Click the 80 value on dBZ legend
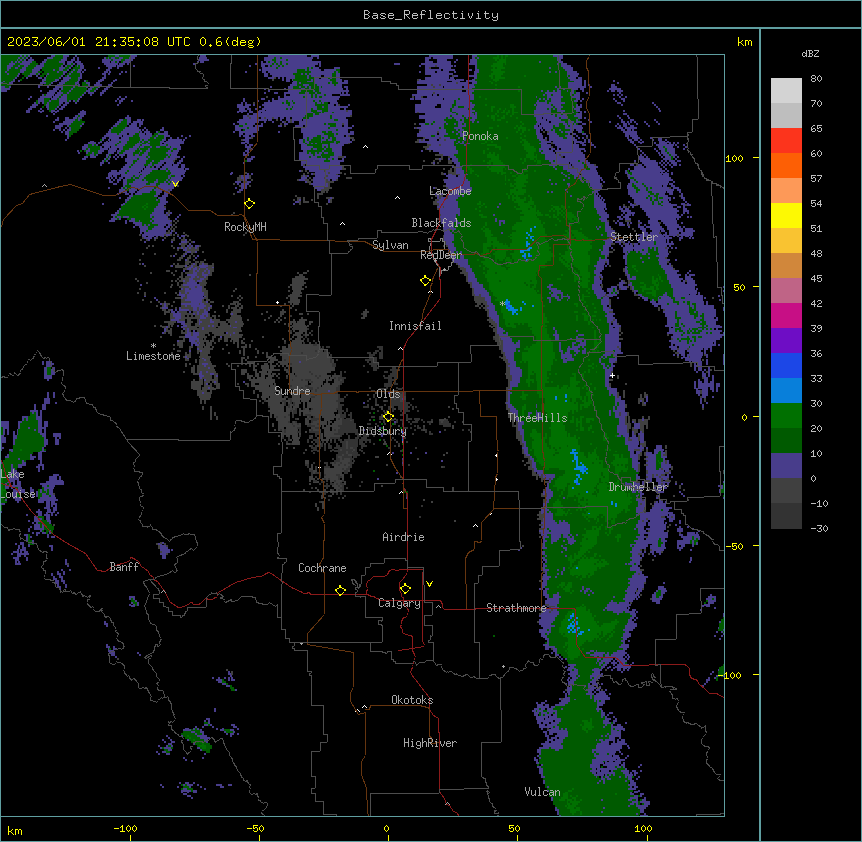 point(816,79)
